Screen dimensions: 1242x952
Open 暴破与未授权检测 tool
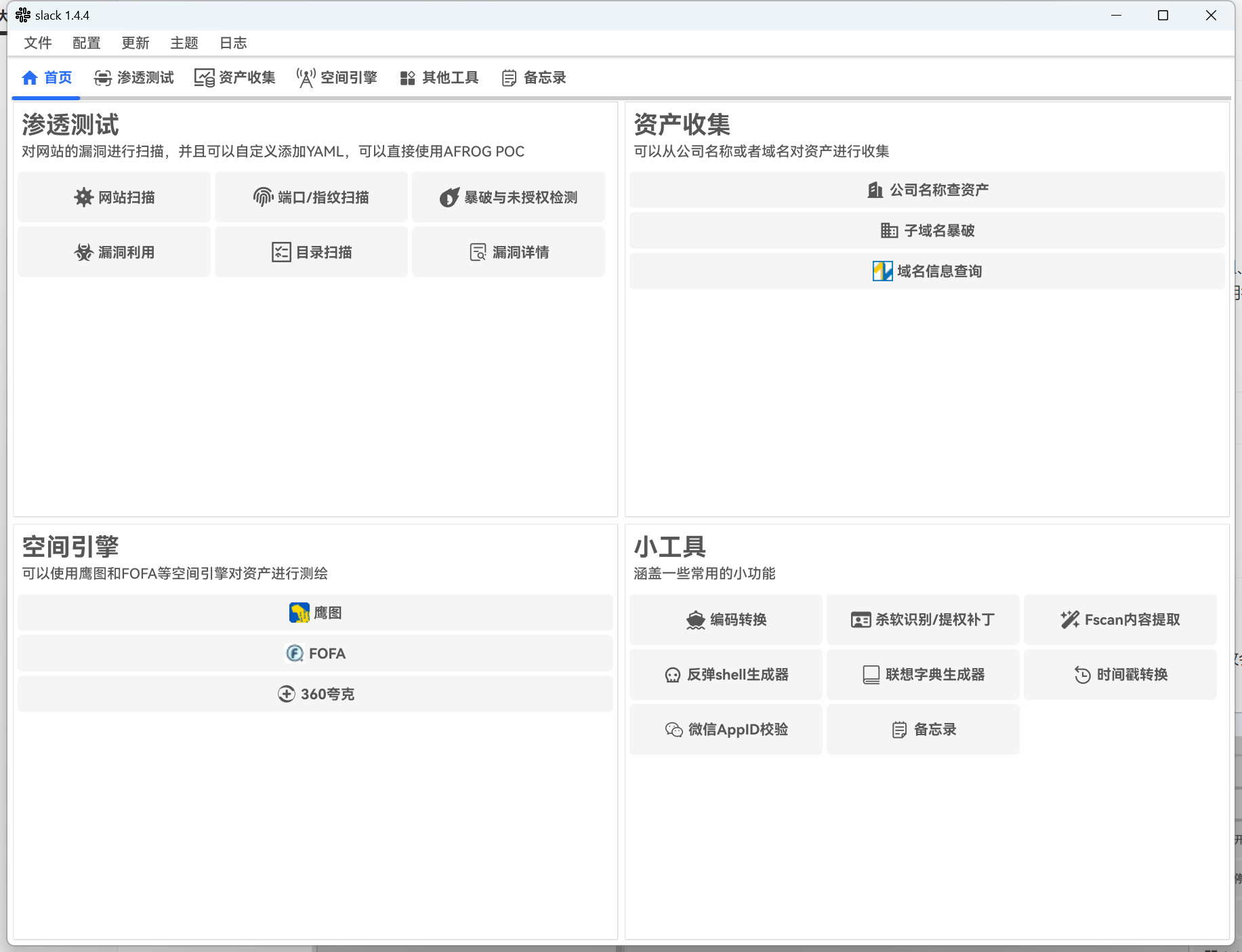(x=509, y=197)
